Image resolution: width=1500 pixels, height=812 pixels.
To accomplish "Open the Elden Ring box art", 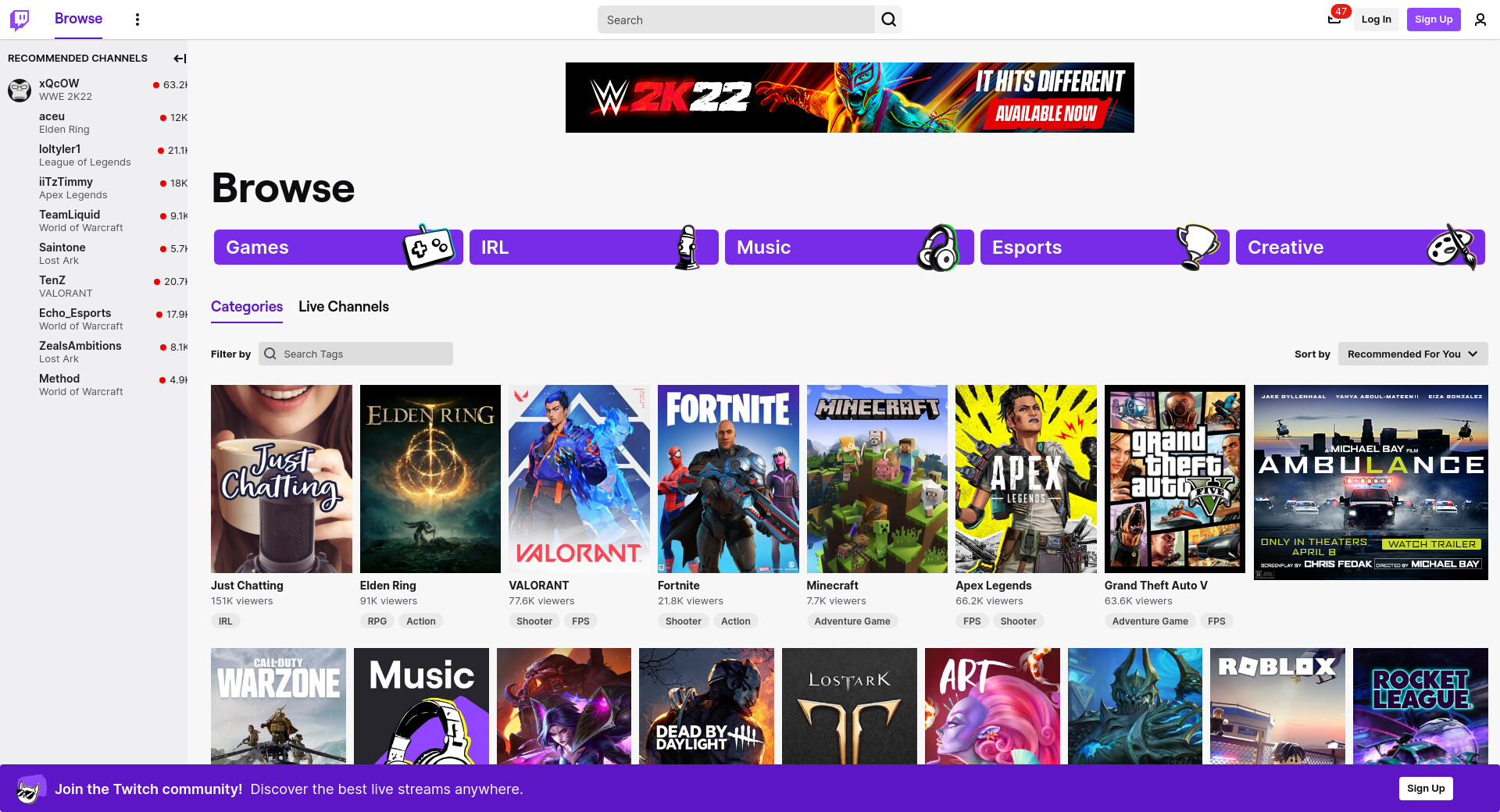I will pos(430,479).
